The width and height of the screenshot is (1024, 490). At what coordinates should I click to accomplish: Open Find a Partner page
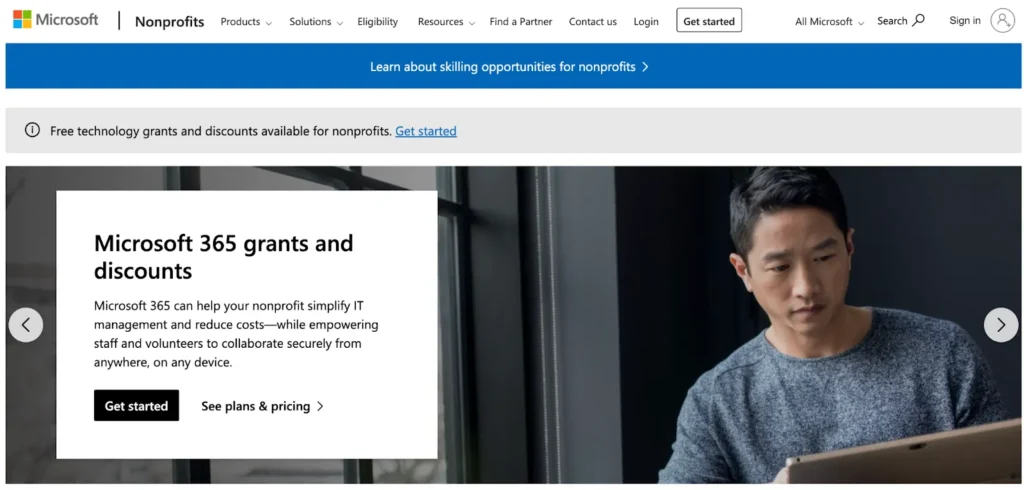click(520, 22)
